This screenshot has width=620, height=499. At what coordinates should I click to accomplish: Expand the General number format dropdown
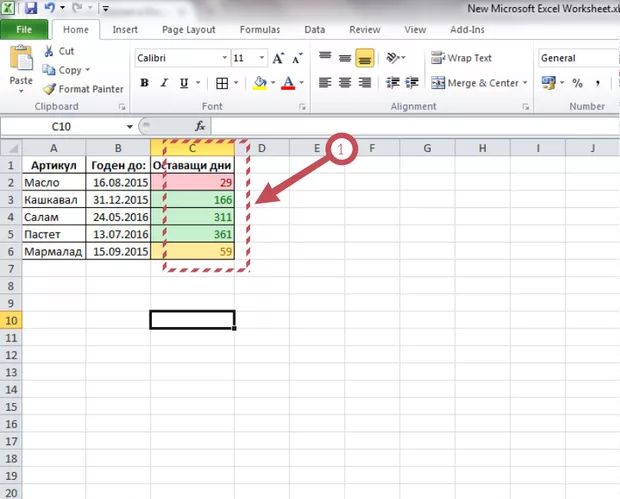612,58
